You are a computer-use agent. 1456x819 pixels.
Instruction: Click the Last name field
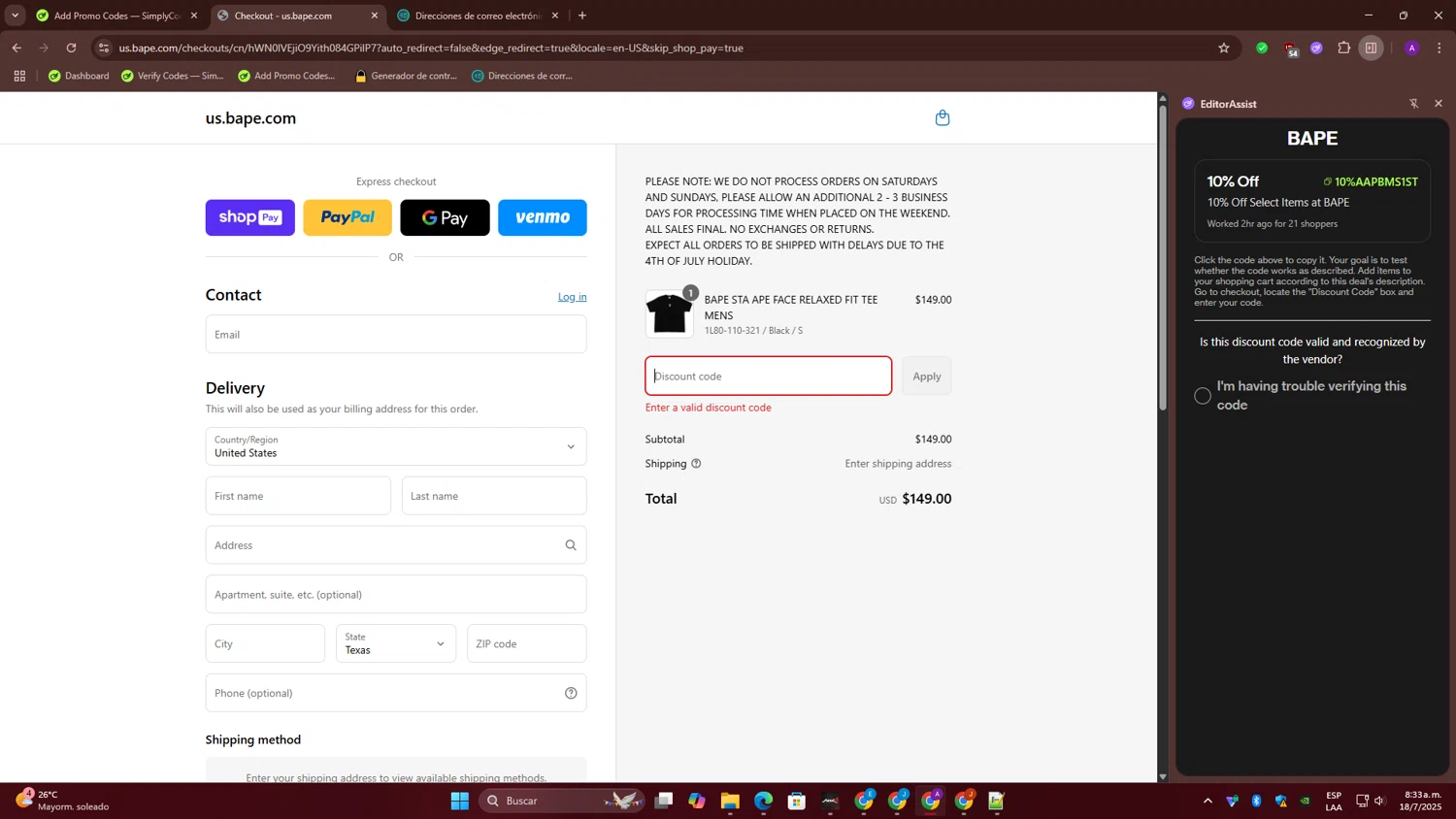494,496
